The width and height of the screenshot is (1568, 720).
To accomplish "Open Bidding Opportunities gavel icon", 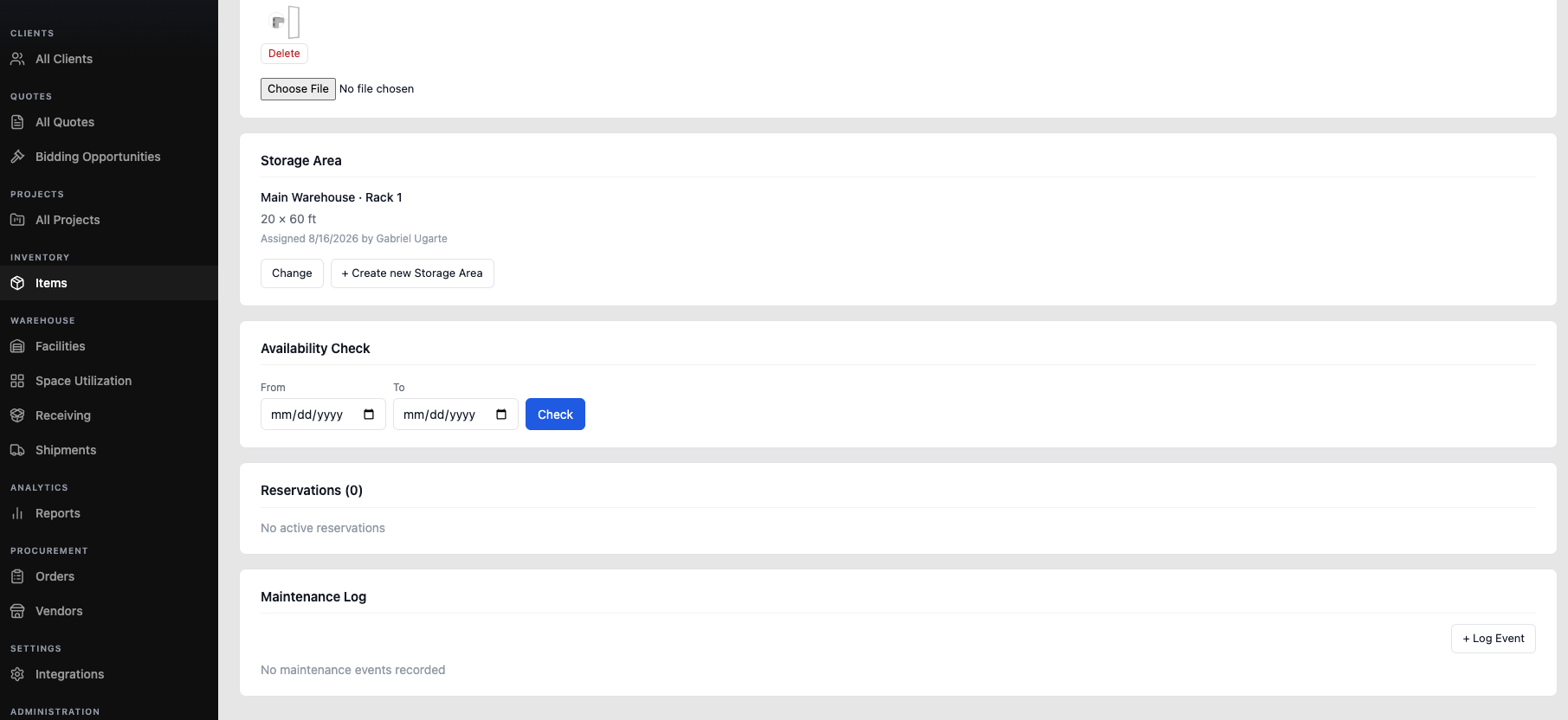I will (17, 157).
